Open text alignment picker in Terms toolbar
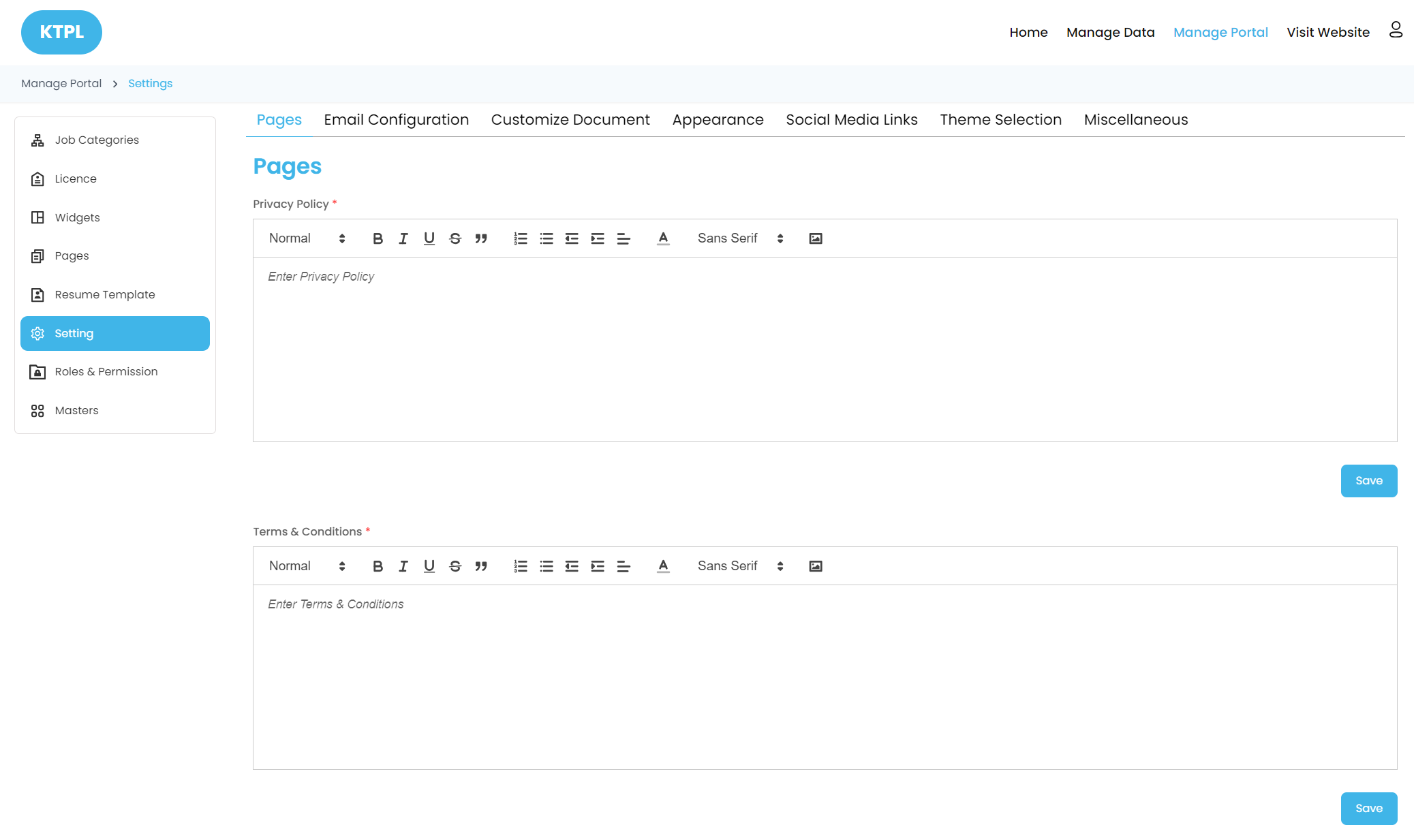Screen dimensions: 1414x840 pyautogui.click(x=624, y=566)
